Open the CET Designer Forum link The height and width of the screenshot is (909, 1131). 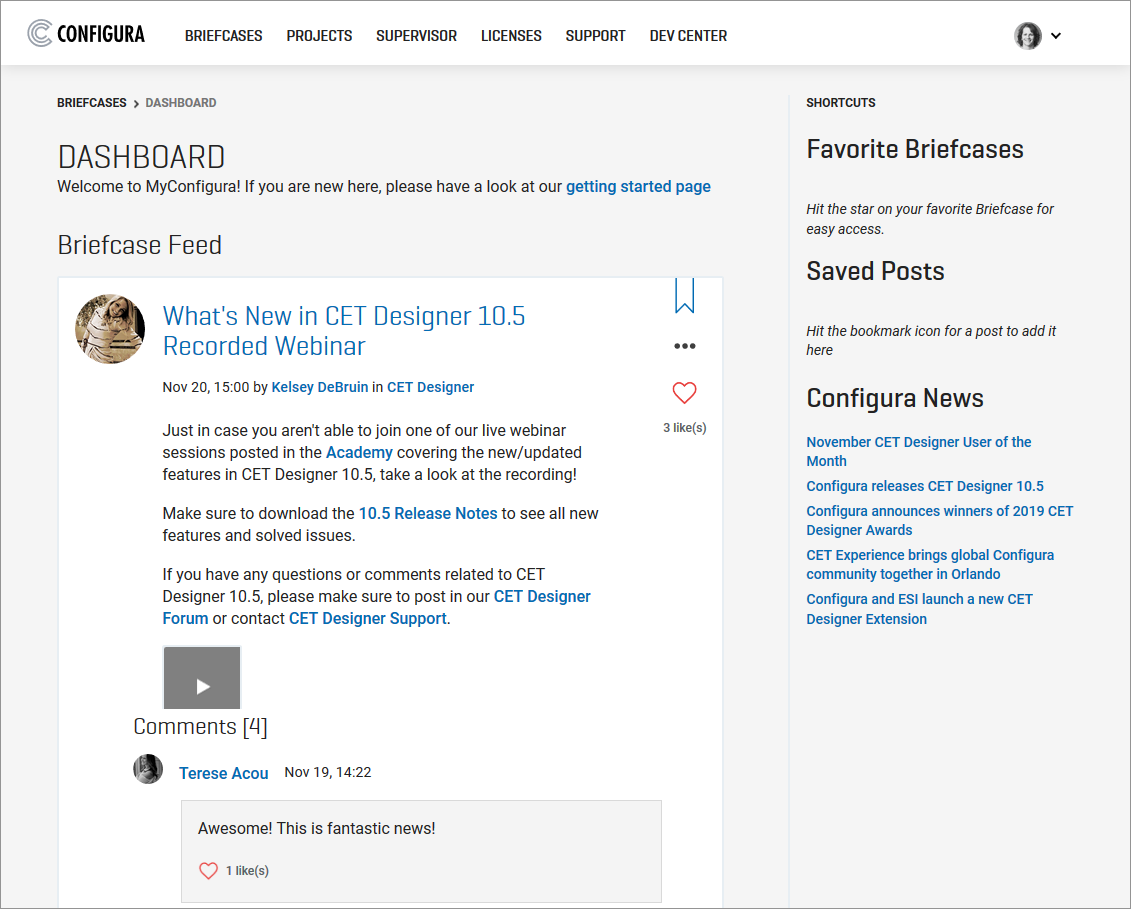point(377,607)
